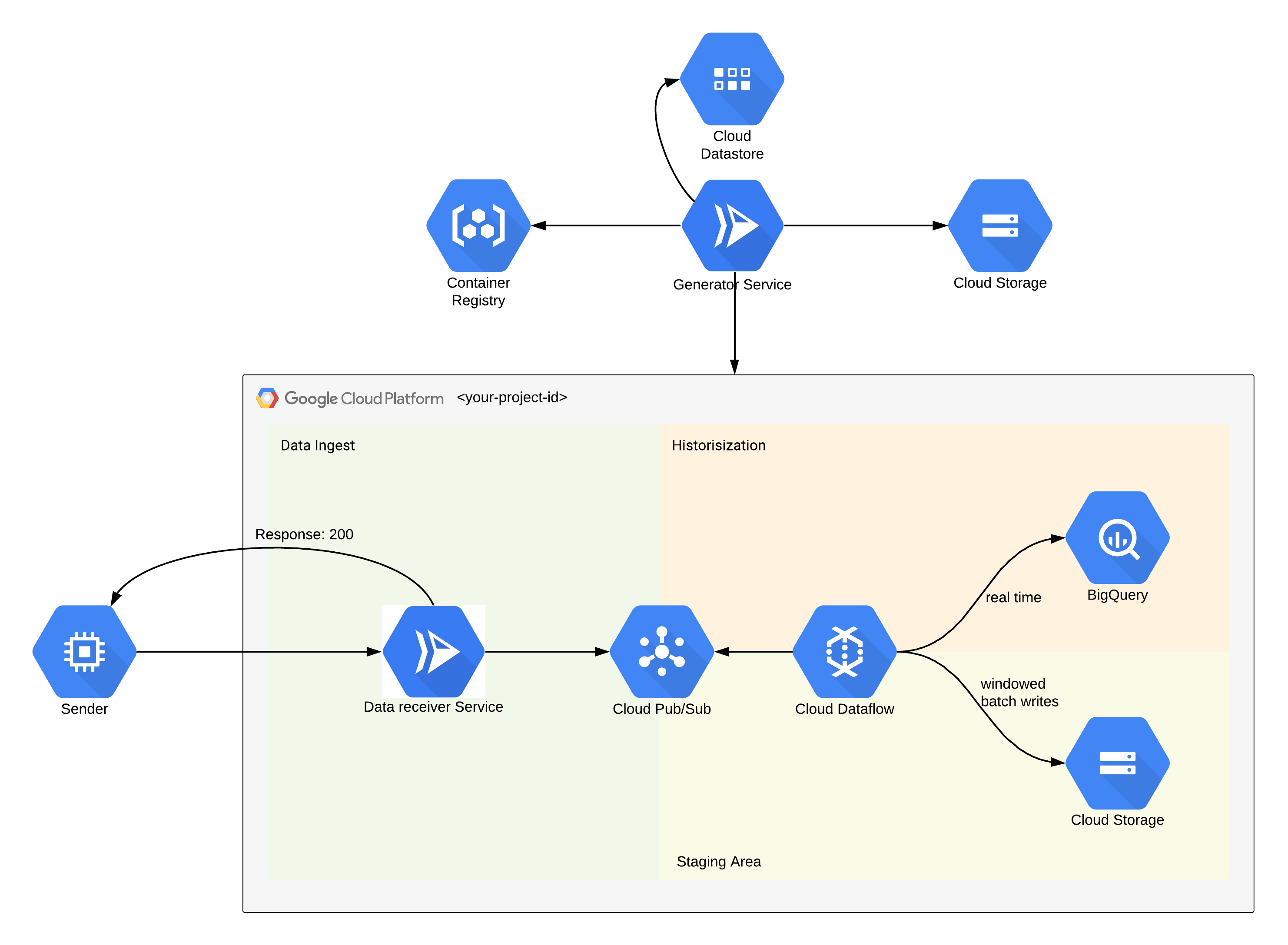Click the Cloud Pub/Sub icon
Viewport: 1288px width, 945px height.
(x=662, y=652)
